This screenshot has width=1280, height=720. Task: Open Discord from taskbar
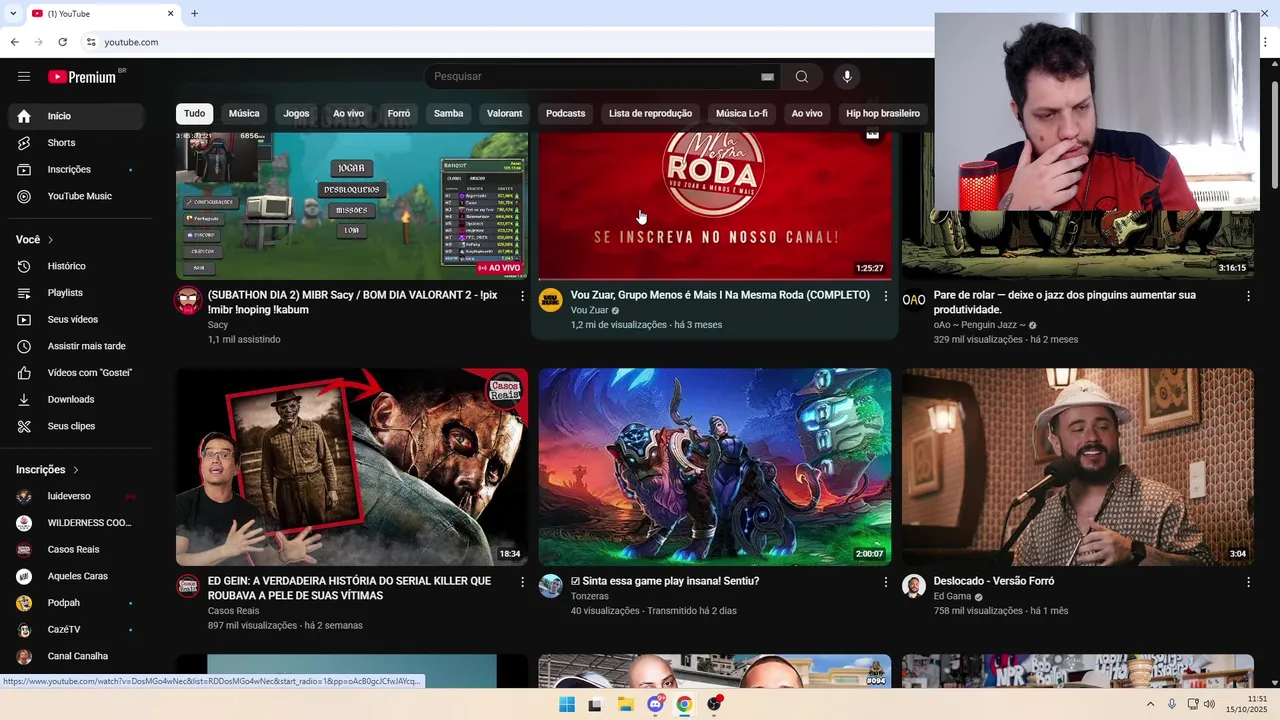655,704
